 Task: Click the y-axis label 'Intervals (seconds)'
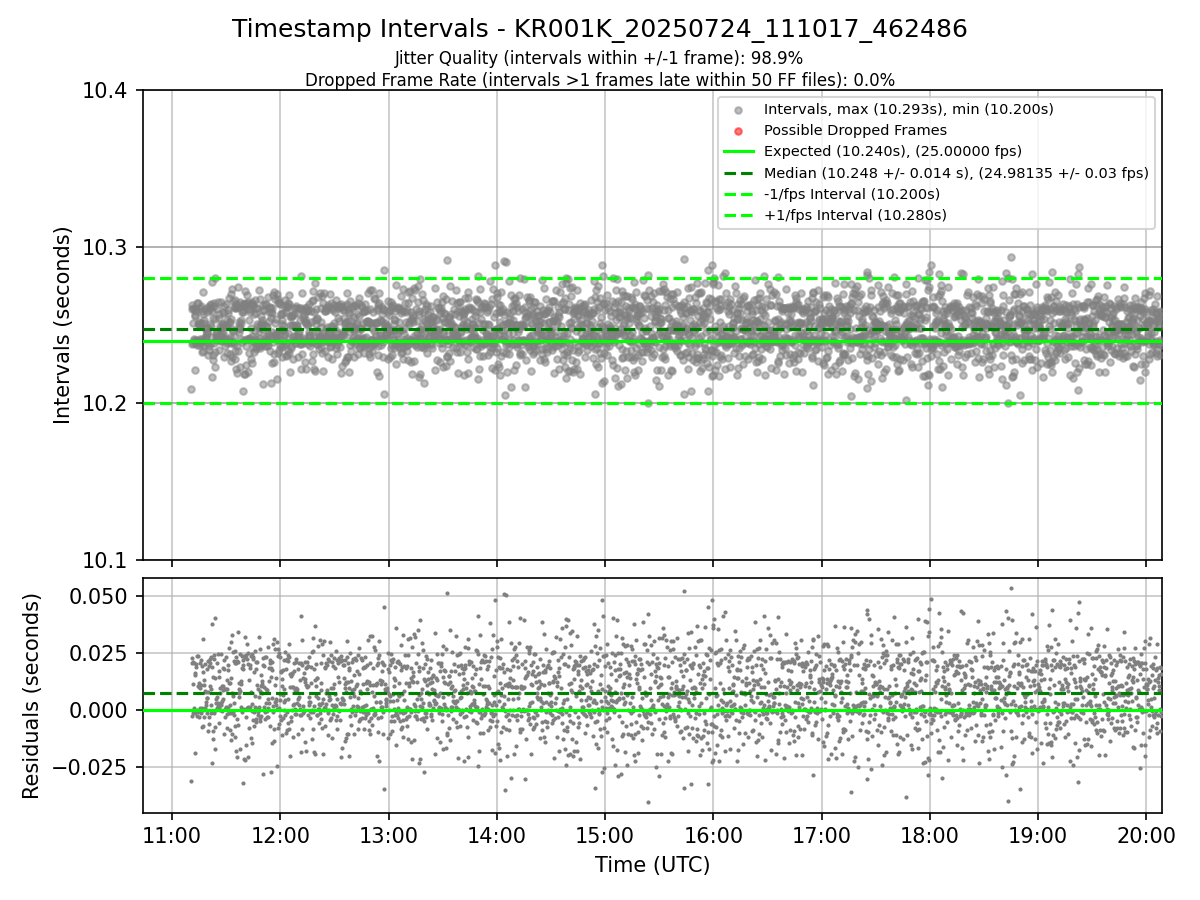(x=63, y=325)
